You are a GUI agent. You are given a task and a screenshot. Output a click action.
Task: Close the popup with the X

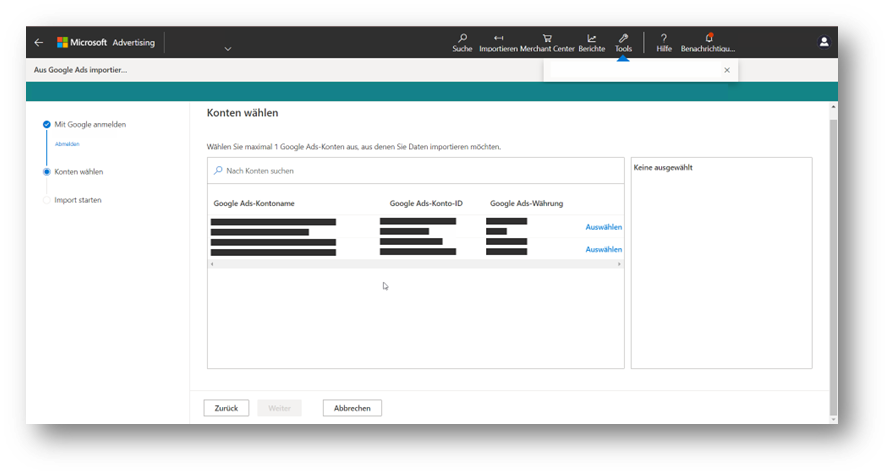727,70
